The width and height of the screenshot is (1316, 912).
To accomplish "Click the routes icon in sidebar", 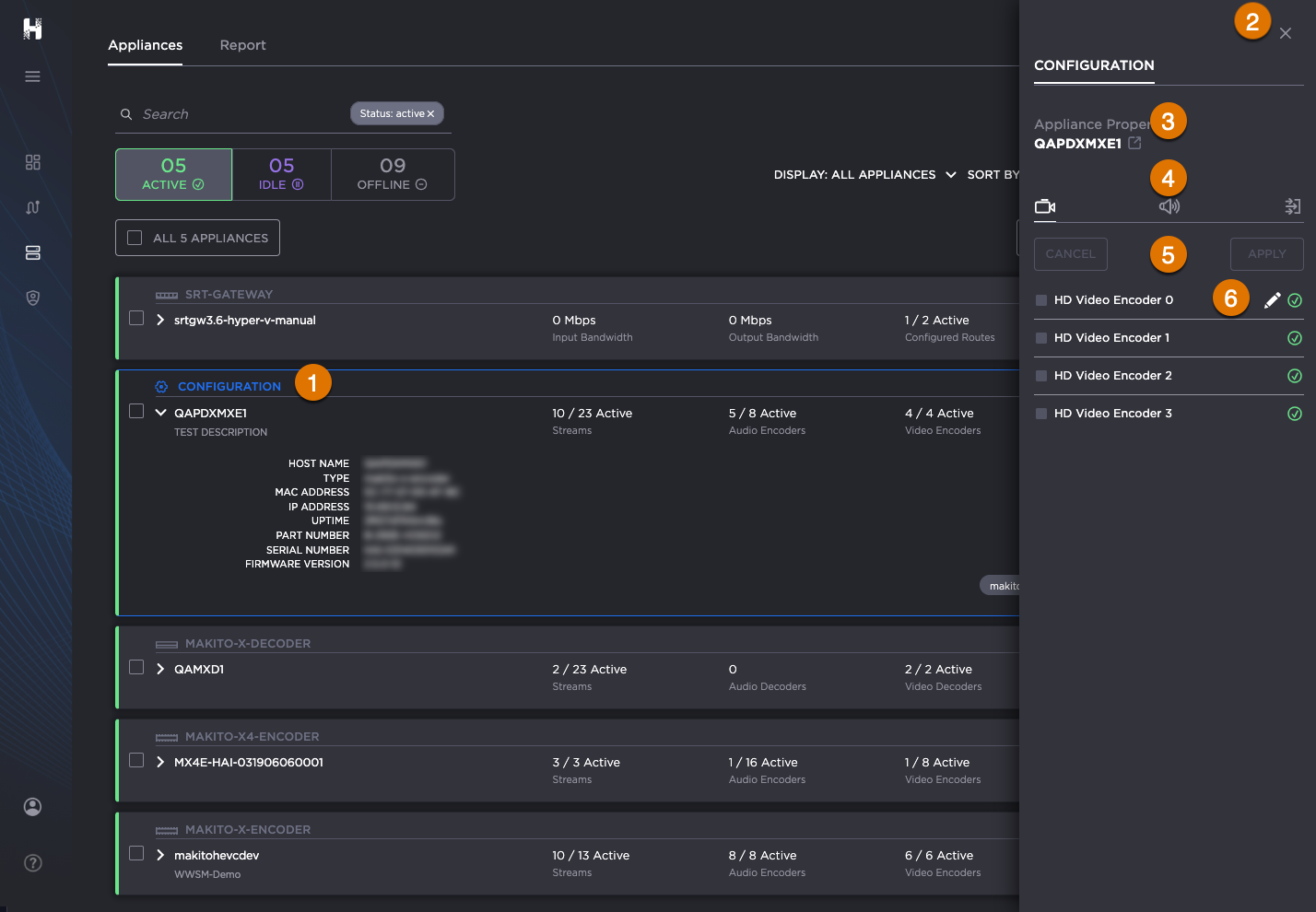I will tap(32, 207).
